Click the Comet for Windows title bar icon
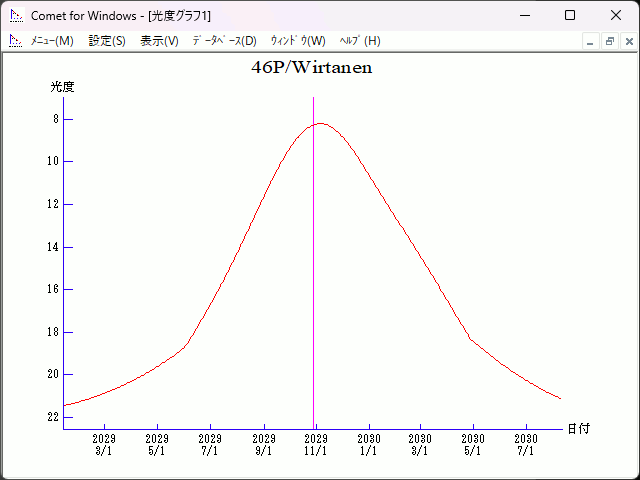Image resolution: width=640 pixels, height=480 pixels. tap(15, 16)
